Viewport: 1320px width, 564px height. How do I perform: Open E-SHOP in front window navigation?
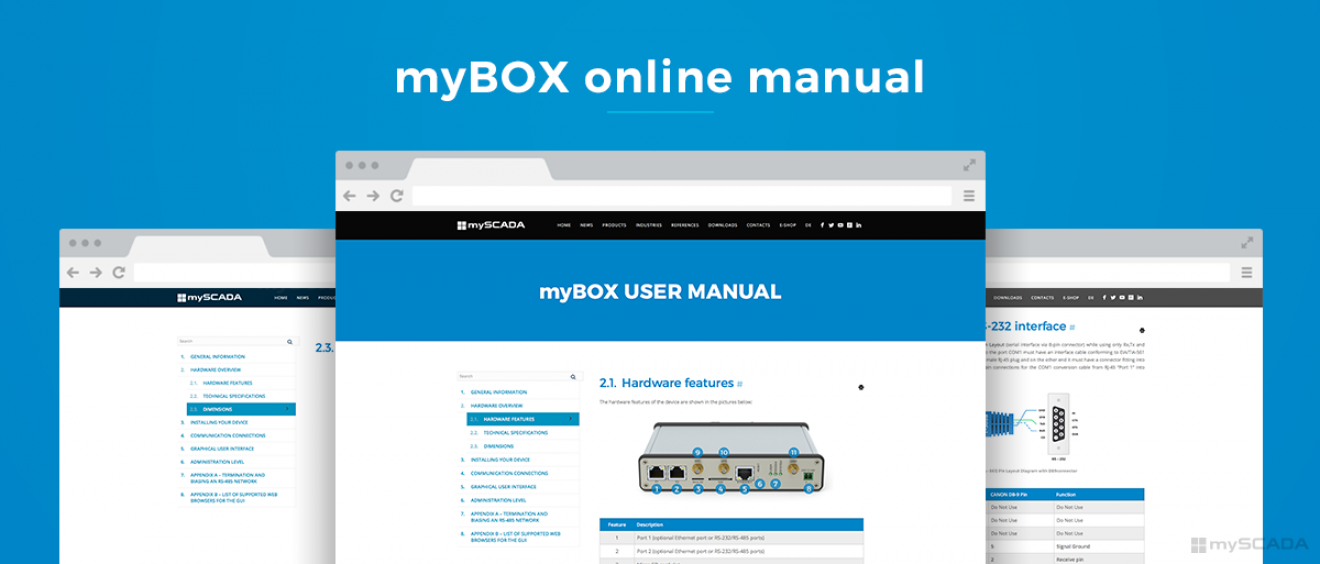(787, 225)
